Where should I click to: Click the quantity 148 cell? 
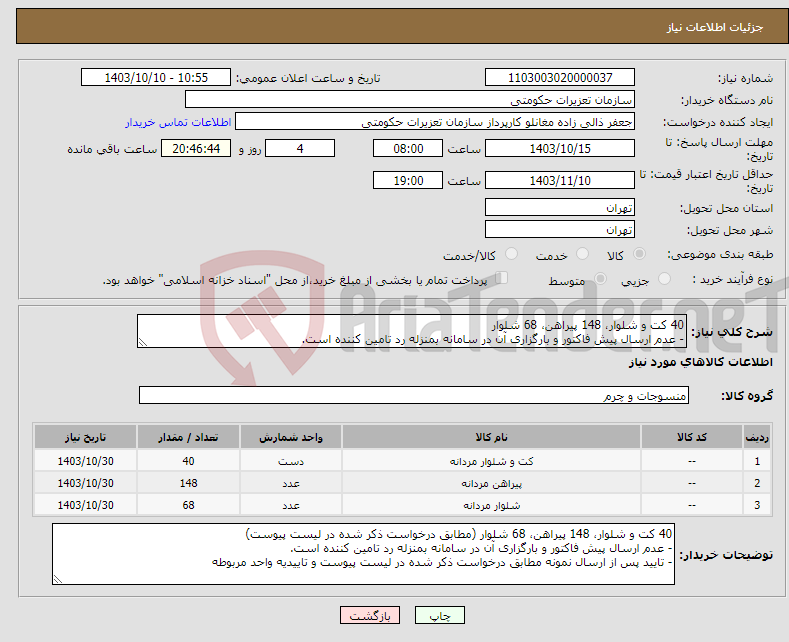(188, 483)
